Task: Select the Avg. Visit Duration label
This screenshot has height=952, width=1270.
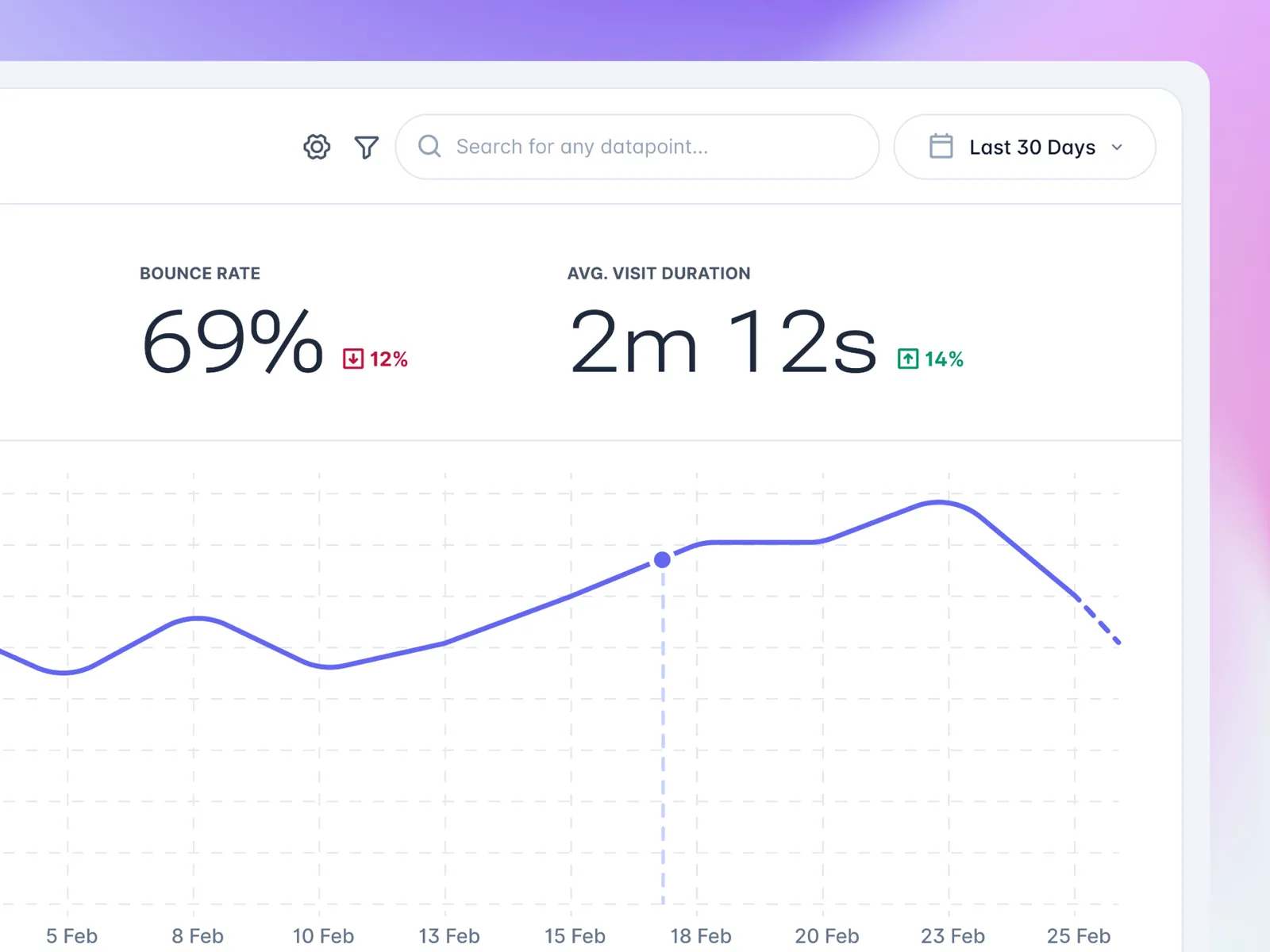Action: 658,274
